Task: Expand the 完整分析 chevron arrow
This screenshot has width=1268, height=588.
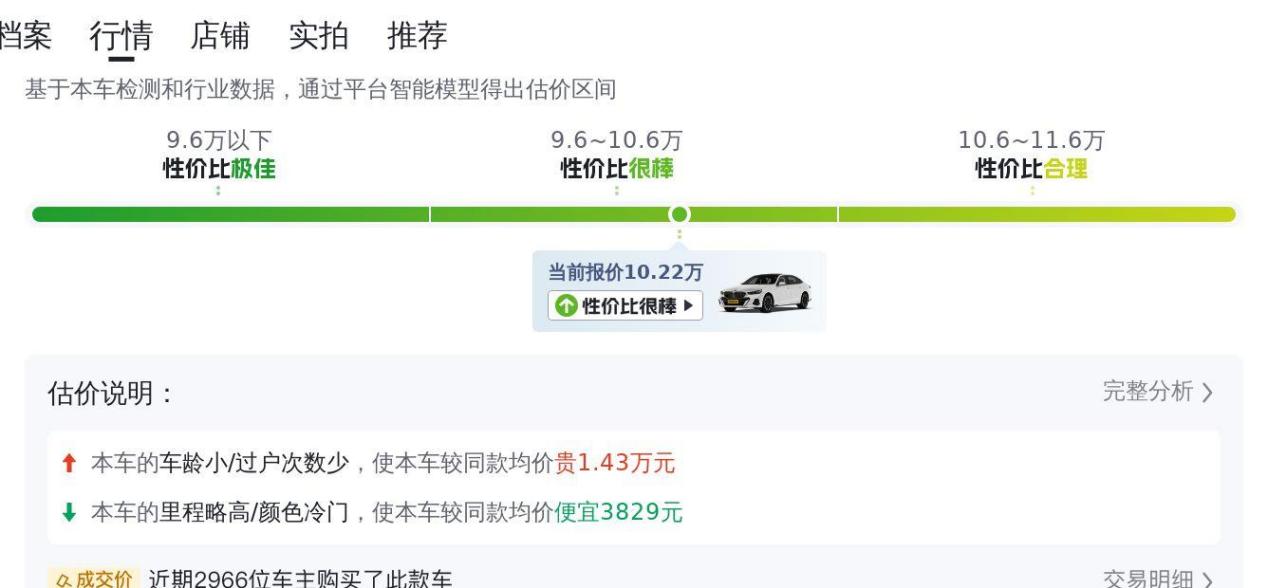Action: (x=1208, y=393)
